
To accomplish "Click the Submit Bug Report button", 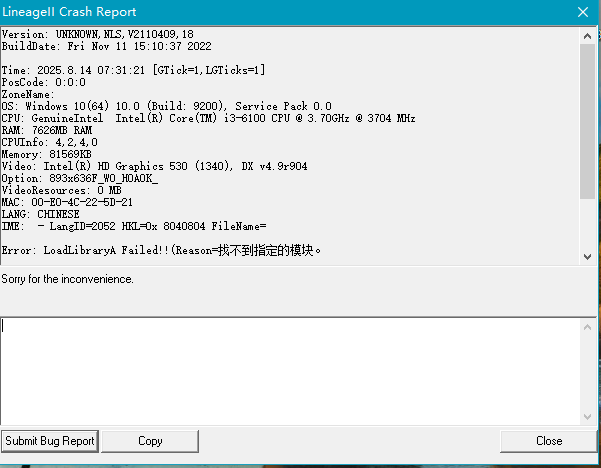I will pos(50,441).
